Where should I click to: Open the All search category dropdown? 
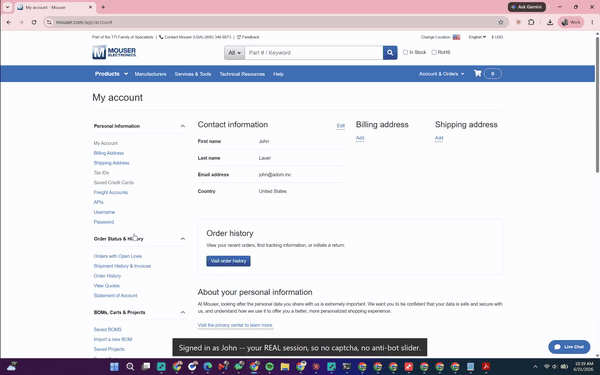[x=234, y=52]
